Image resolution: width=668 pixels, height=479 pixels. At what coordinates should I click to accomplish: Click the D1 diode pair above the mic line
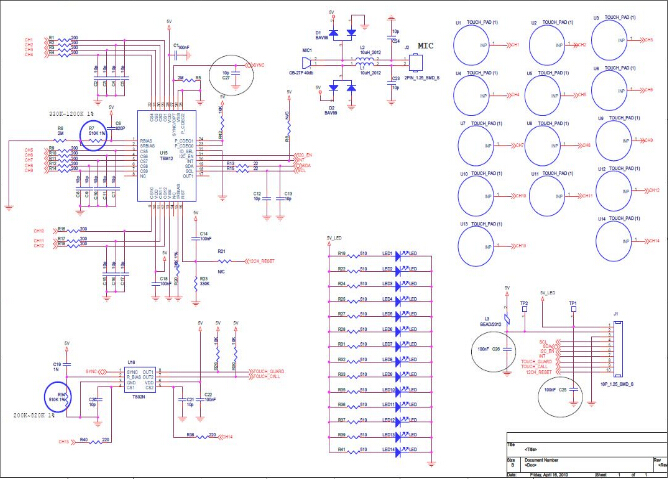tap(343, 32)
